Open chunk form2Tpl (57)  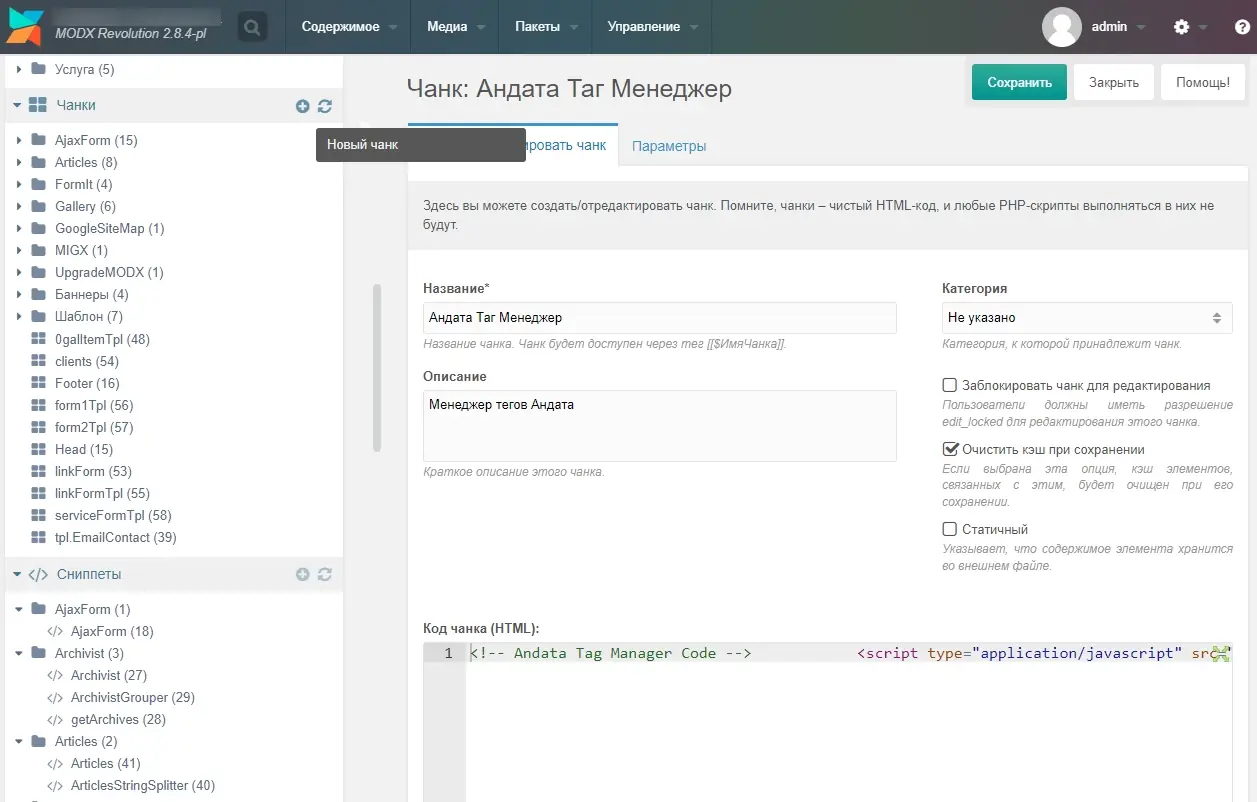pyautogui.click(x=94, y=427)
